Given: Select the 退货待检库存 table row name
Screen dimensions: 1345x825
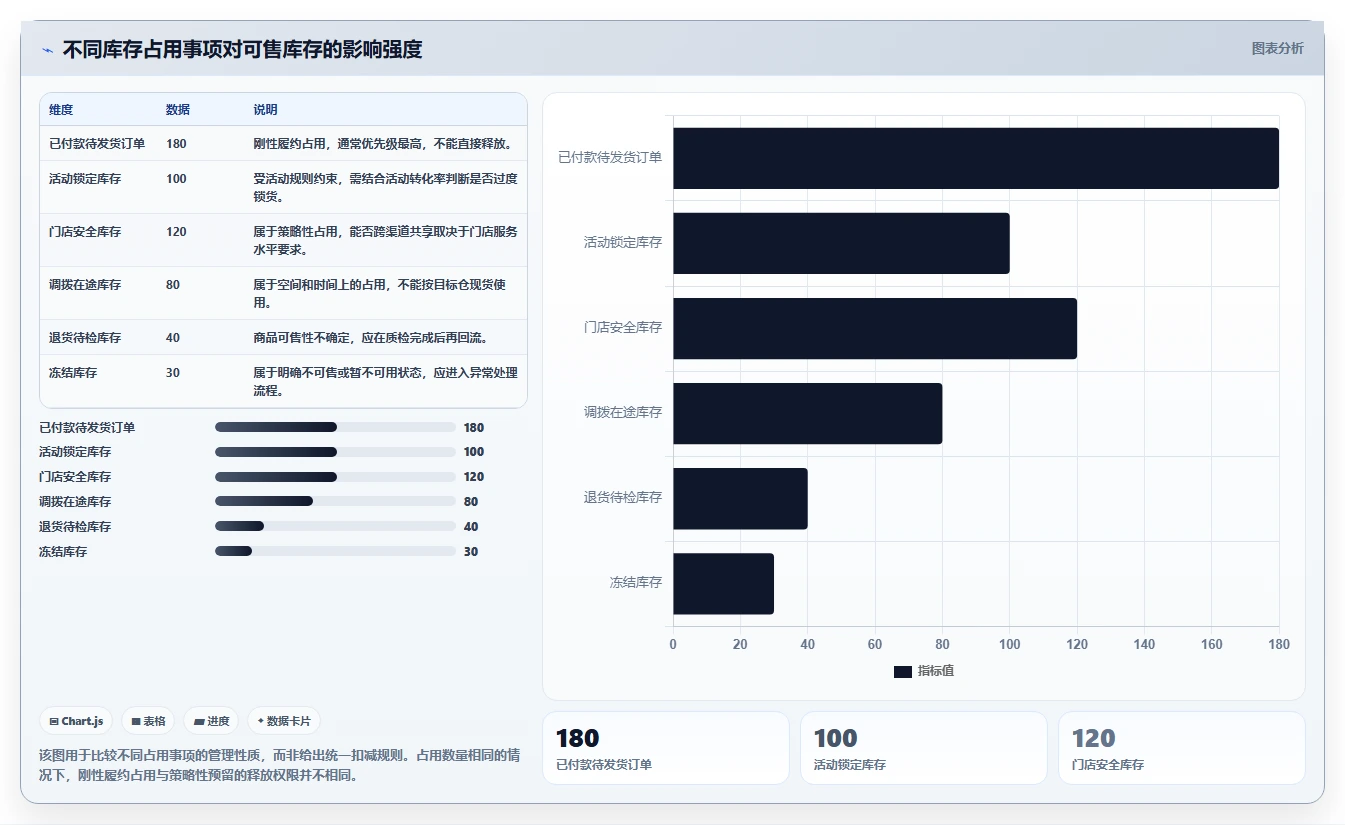Looking at the screenshot, I should 85,337.
